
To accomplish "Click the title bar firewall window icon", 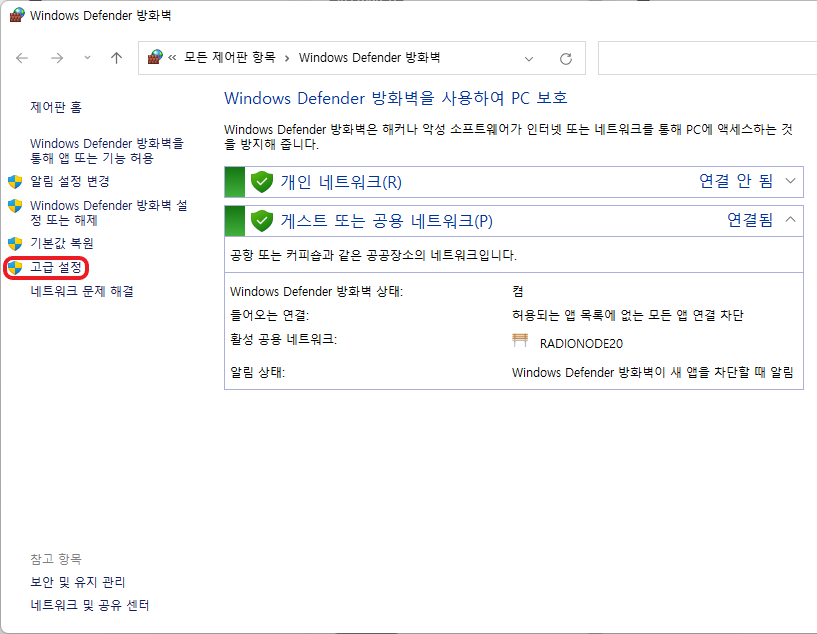I will (x=17, y=15).
